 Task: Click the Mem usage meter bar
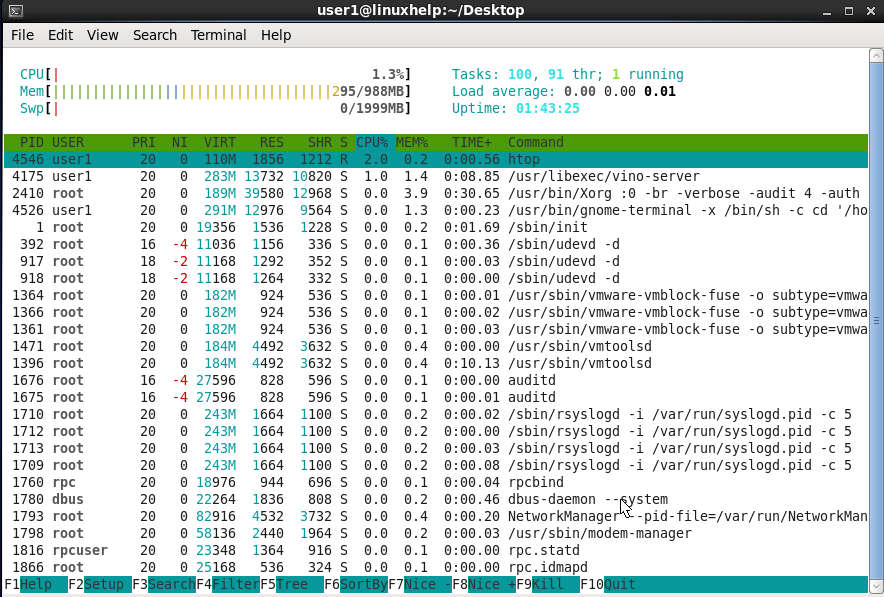click(215, 91)
